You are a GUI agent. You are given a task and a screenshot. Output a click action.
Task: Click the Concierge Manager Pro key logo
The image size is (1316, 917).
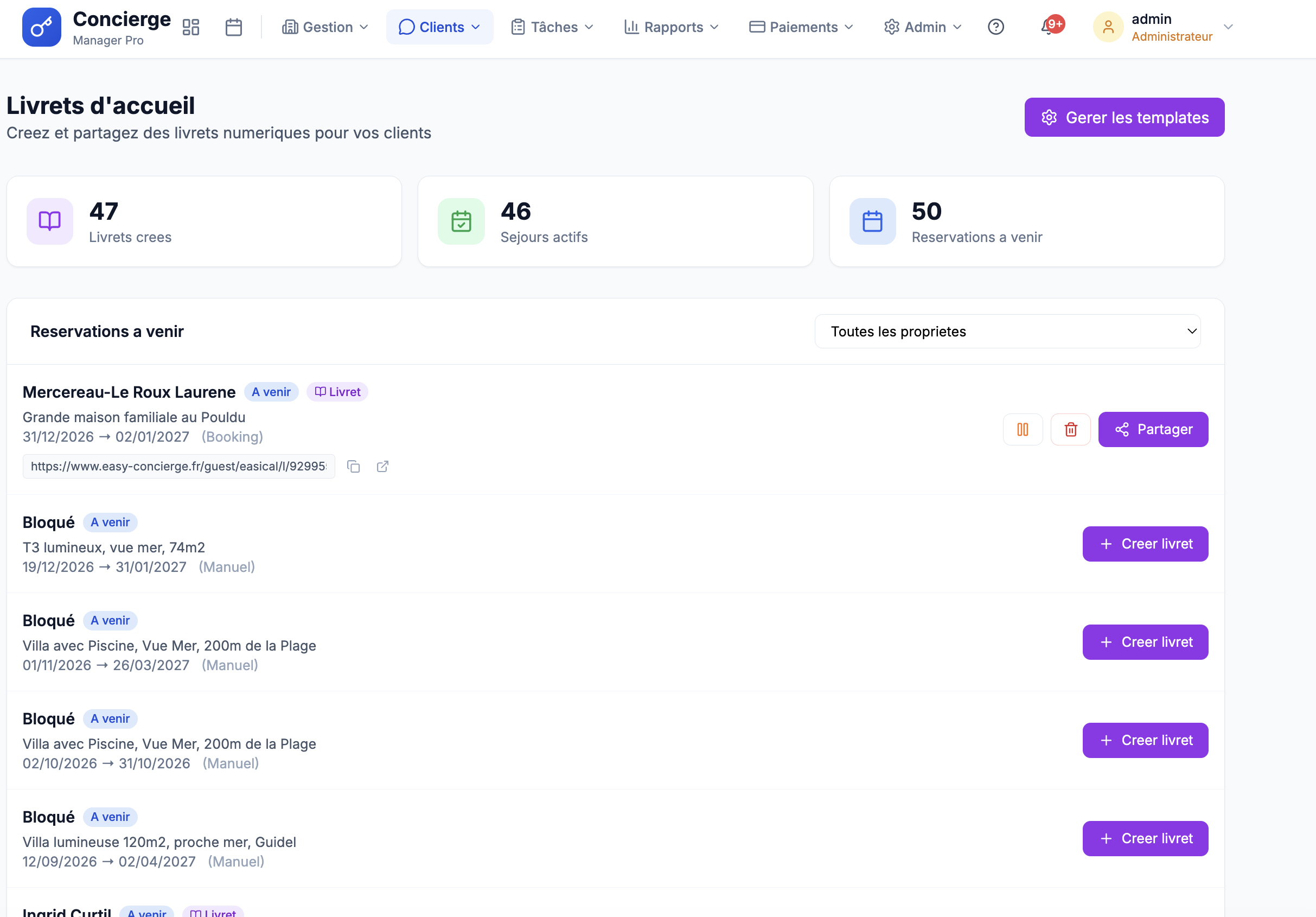point(41,27)
